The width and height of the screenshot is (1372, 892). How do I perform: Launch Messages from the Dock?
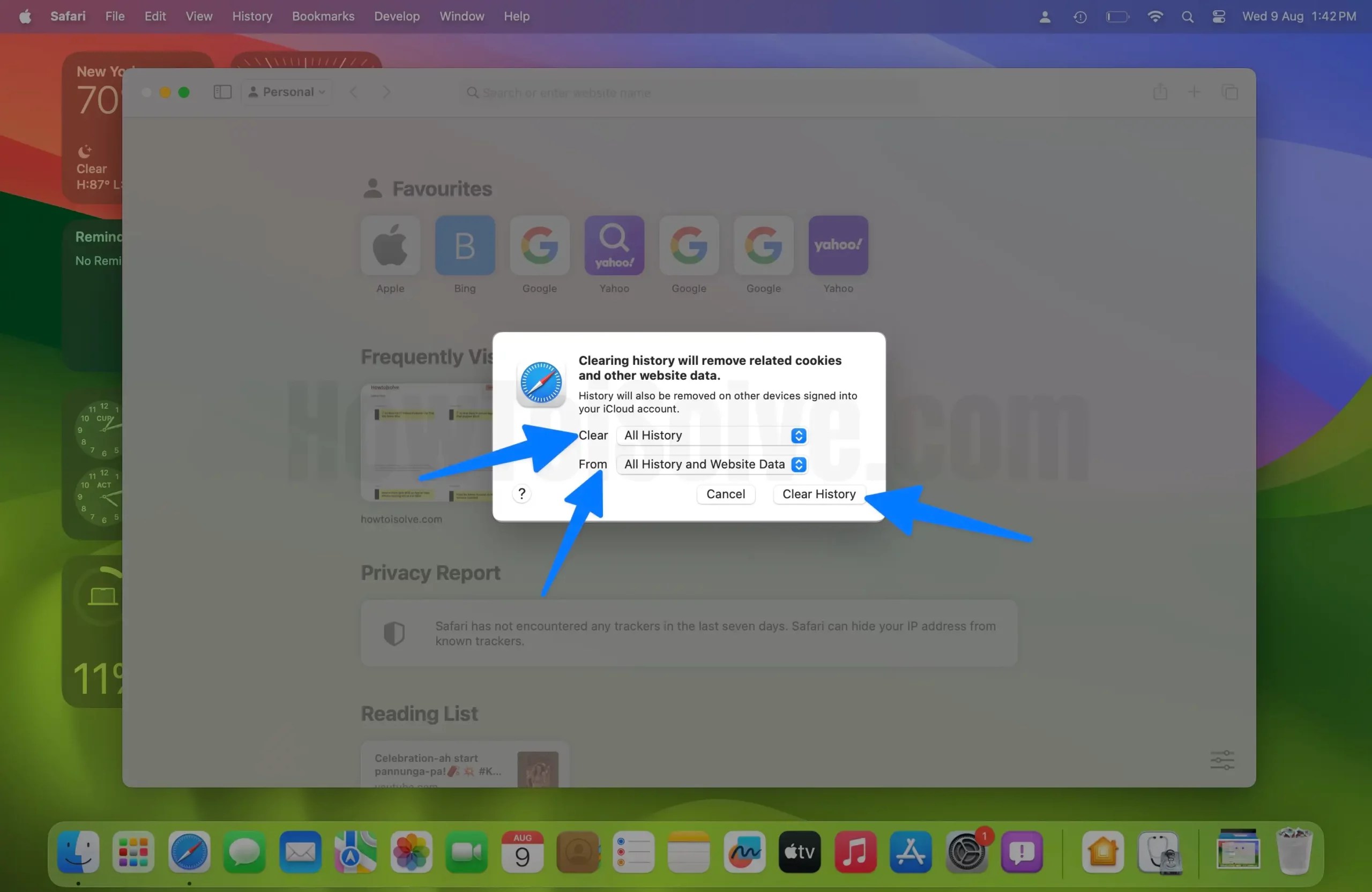tap(244, 853)
